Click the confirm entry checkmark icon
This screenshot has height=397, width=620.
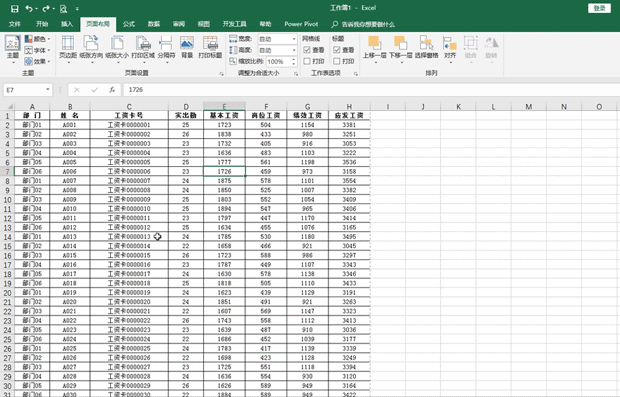tap(95, 90)
